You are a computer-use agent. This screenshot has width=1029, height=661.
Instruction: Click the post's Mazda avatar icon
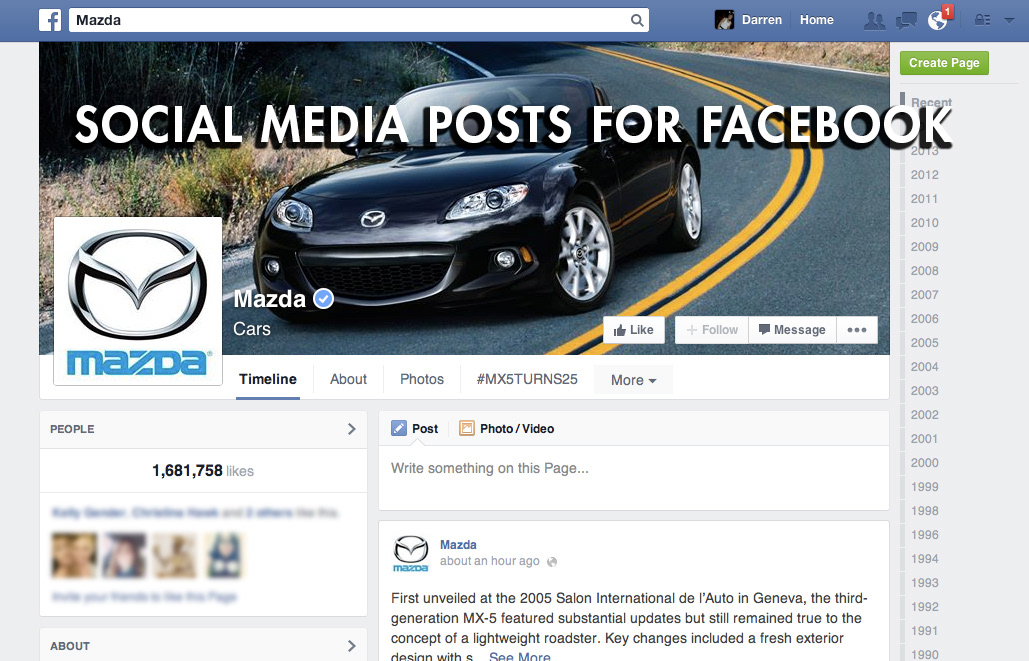tap(410, 553)
